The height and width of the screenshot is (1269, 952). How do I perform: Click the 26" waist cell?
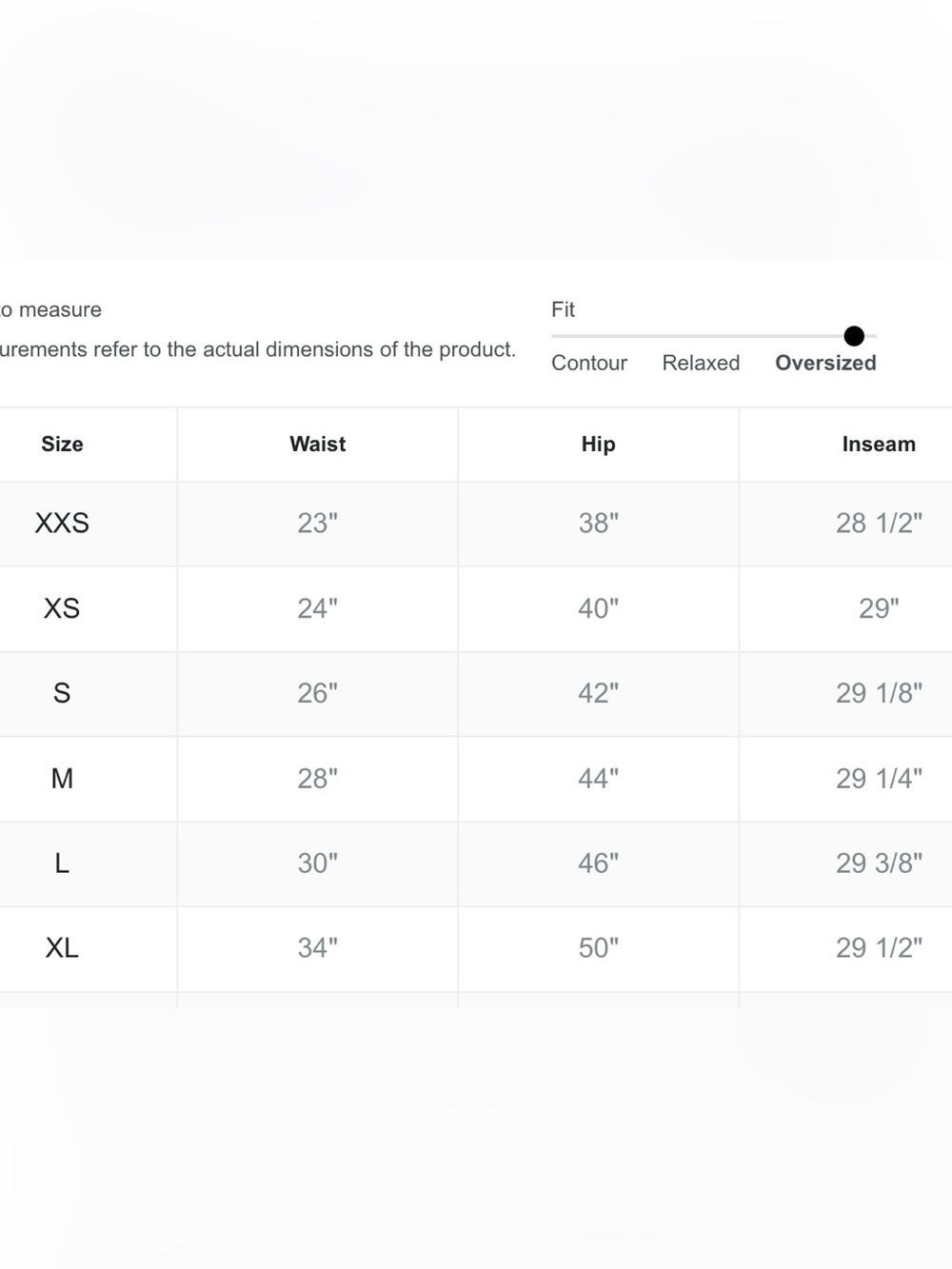coord(318,693)
